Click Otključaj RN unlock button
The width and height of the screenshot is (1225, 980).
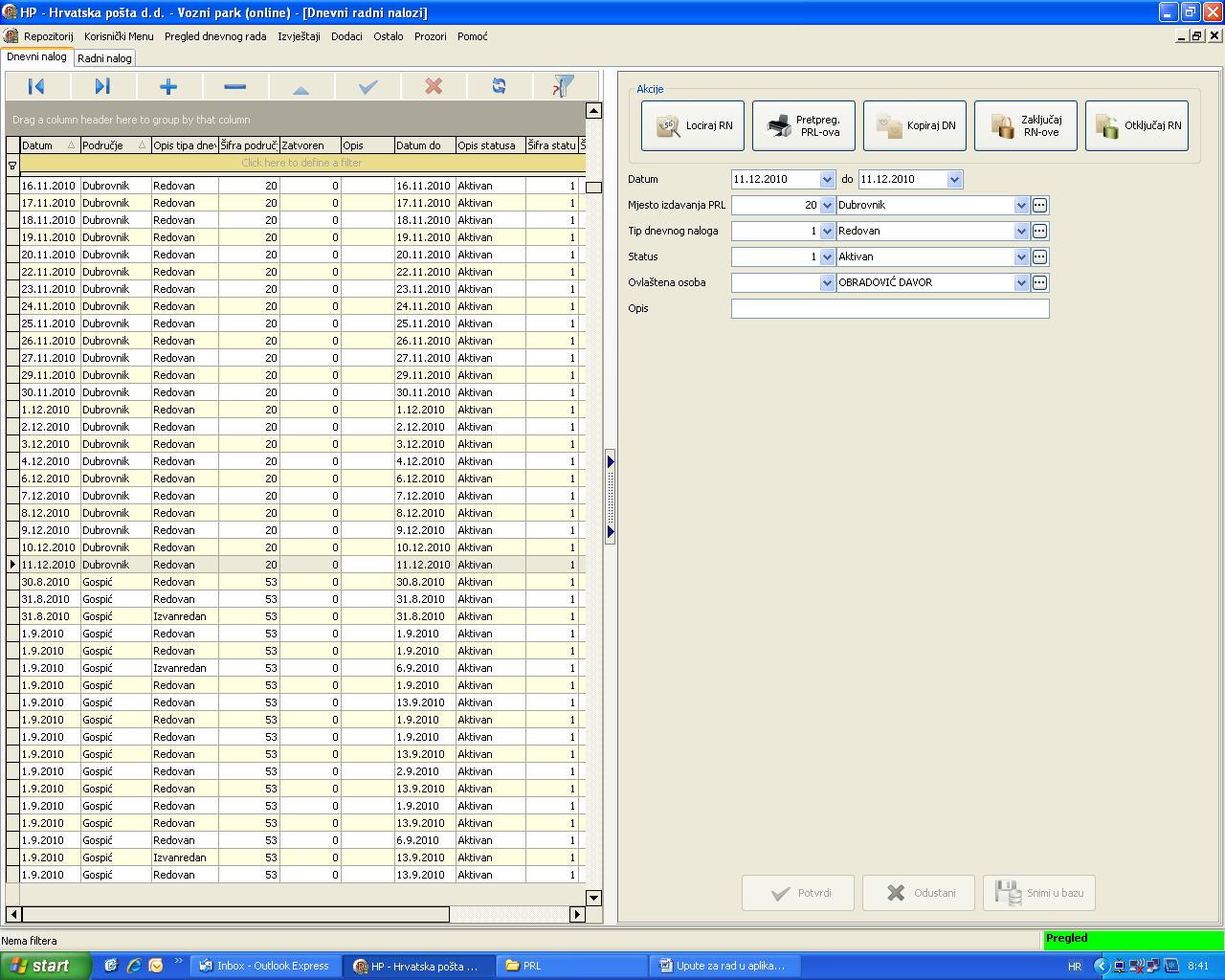(x=1137, y=125)
